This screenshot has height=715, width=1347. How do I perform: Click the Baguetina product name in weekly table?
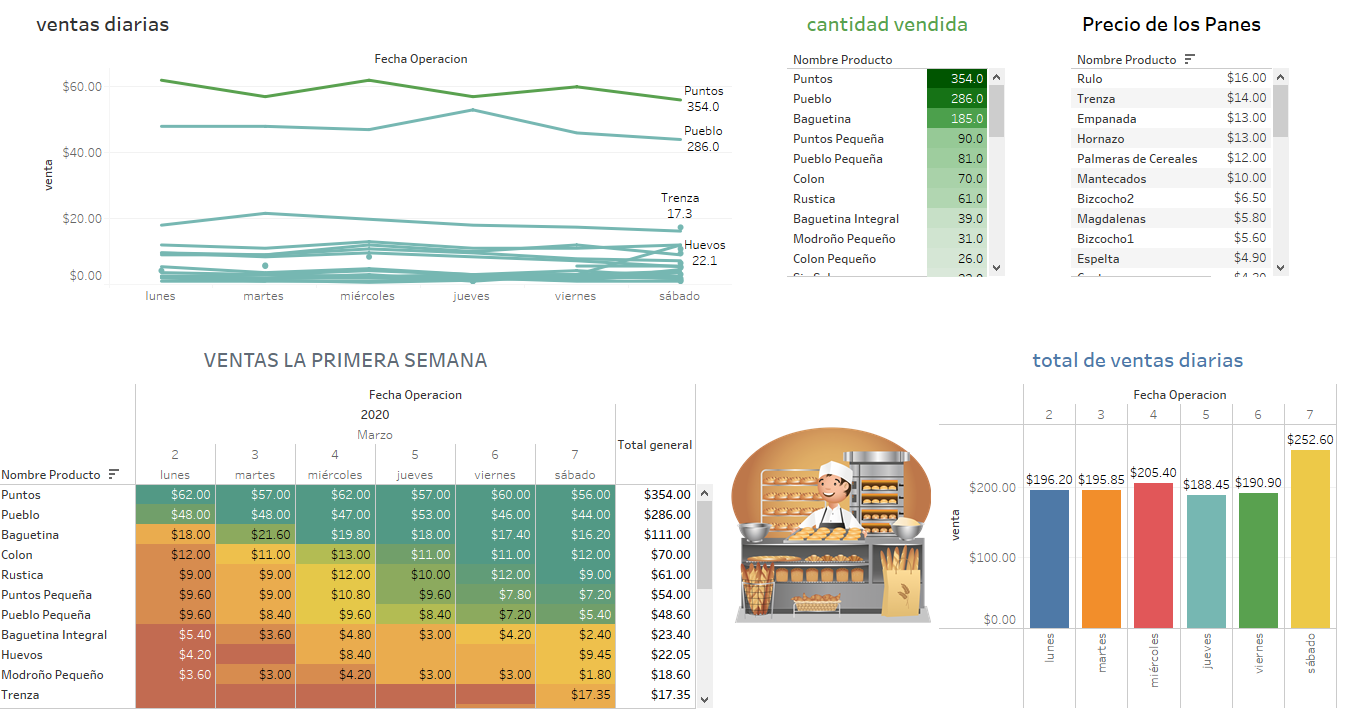tap(30, 535)
